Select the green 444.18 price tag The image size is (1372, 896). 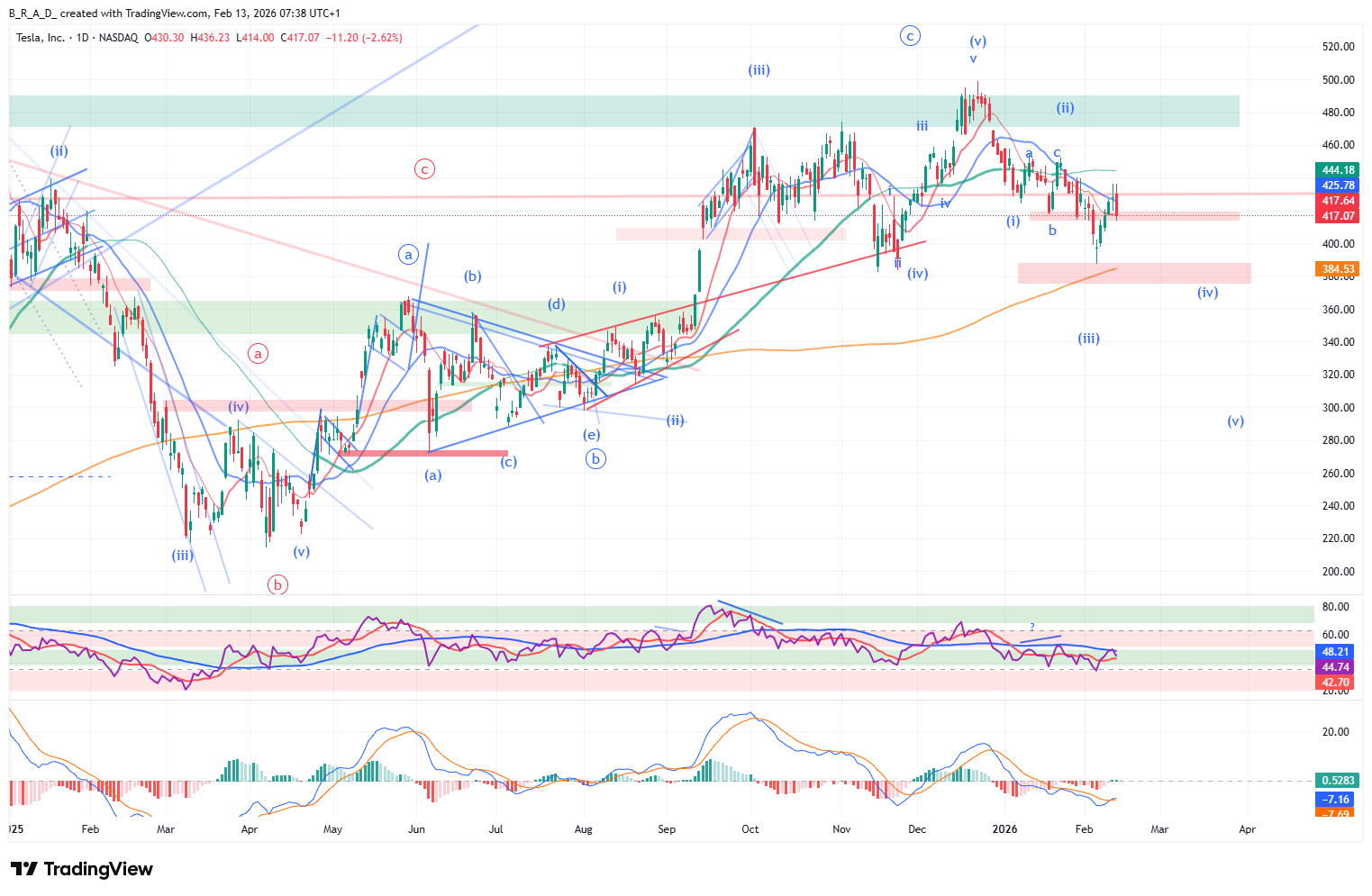pyautogui.click(x=1338, y=170)
